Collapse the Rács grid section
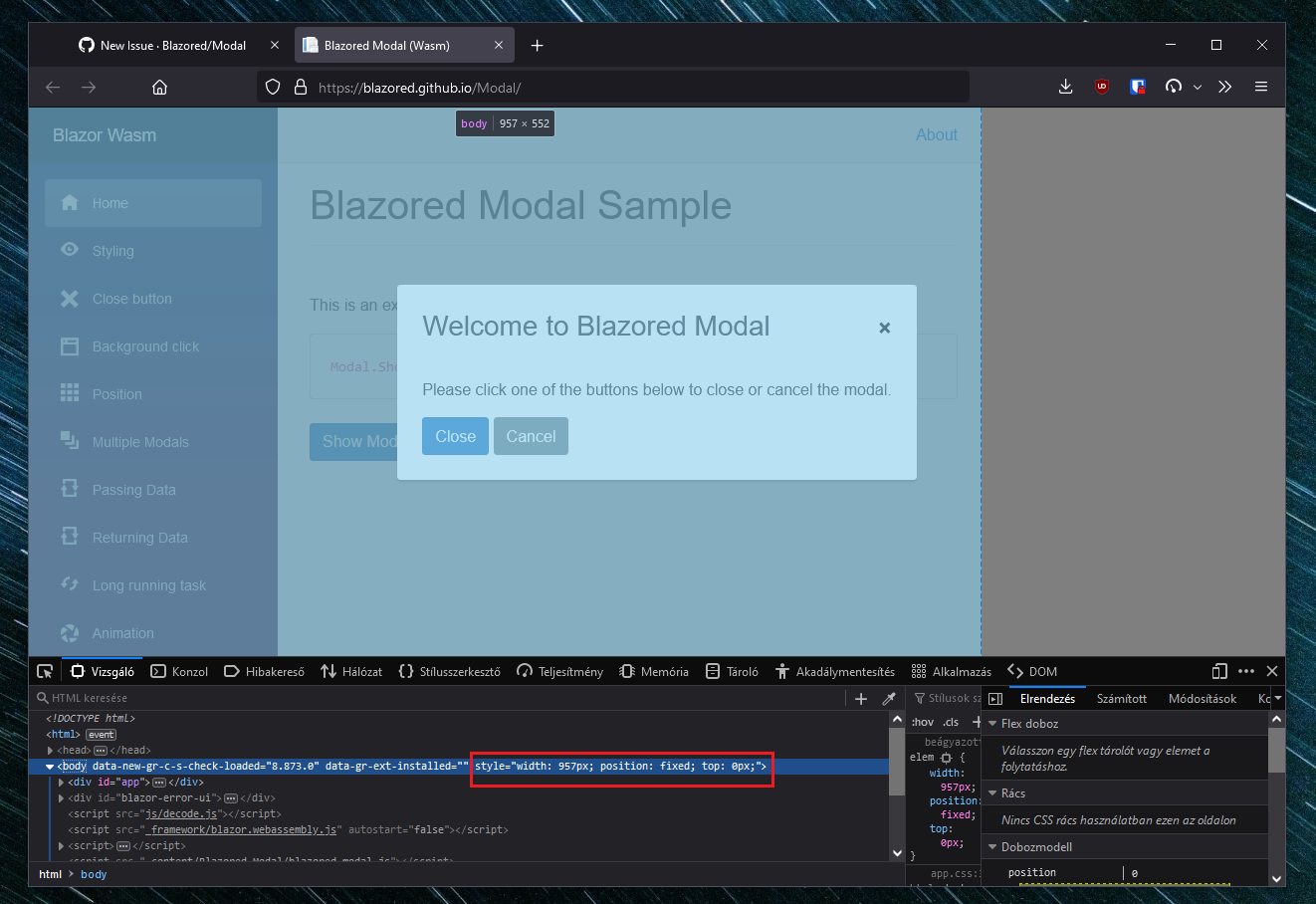 [x=992, y=793]
